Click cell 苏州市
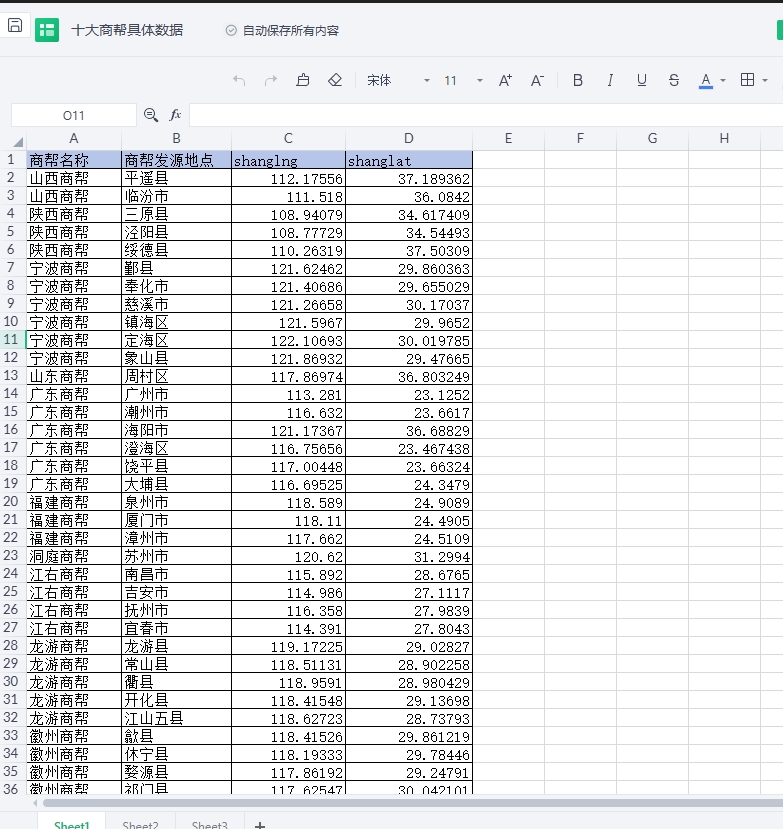The image size is (783, 829). (177, 556)
